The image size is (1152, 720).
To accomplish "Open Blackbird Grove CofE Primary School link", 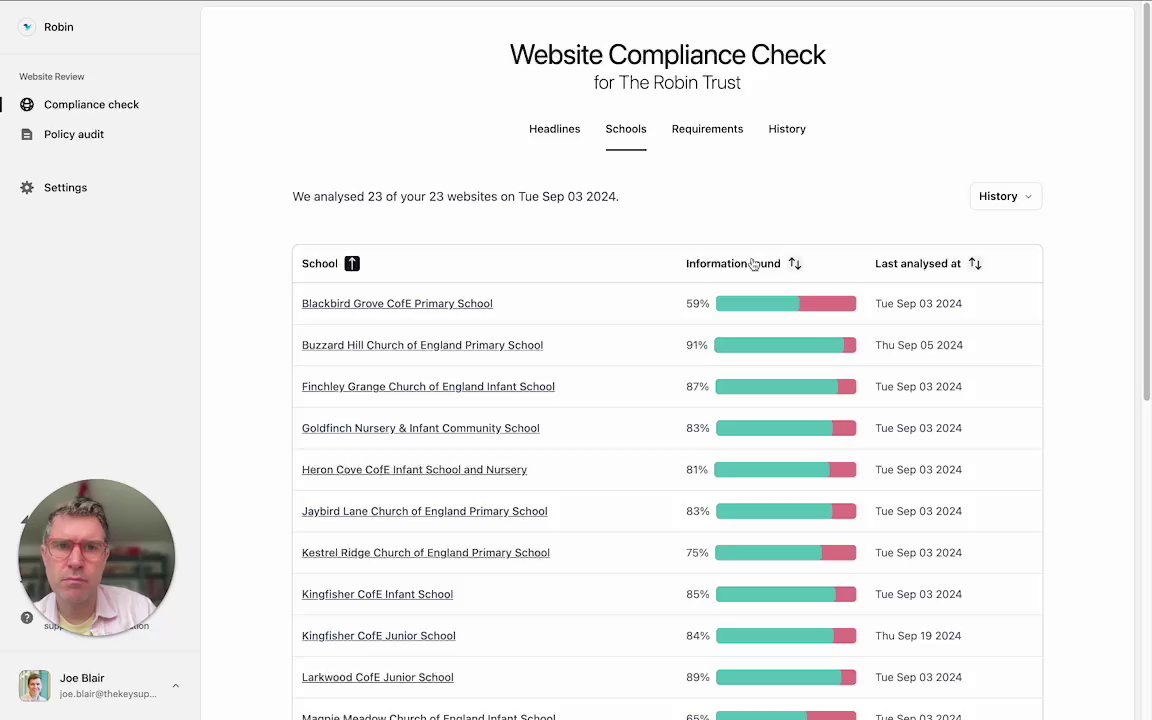I will tap(397, 303).
